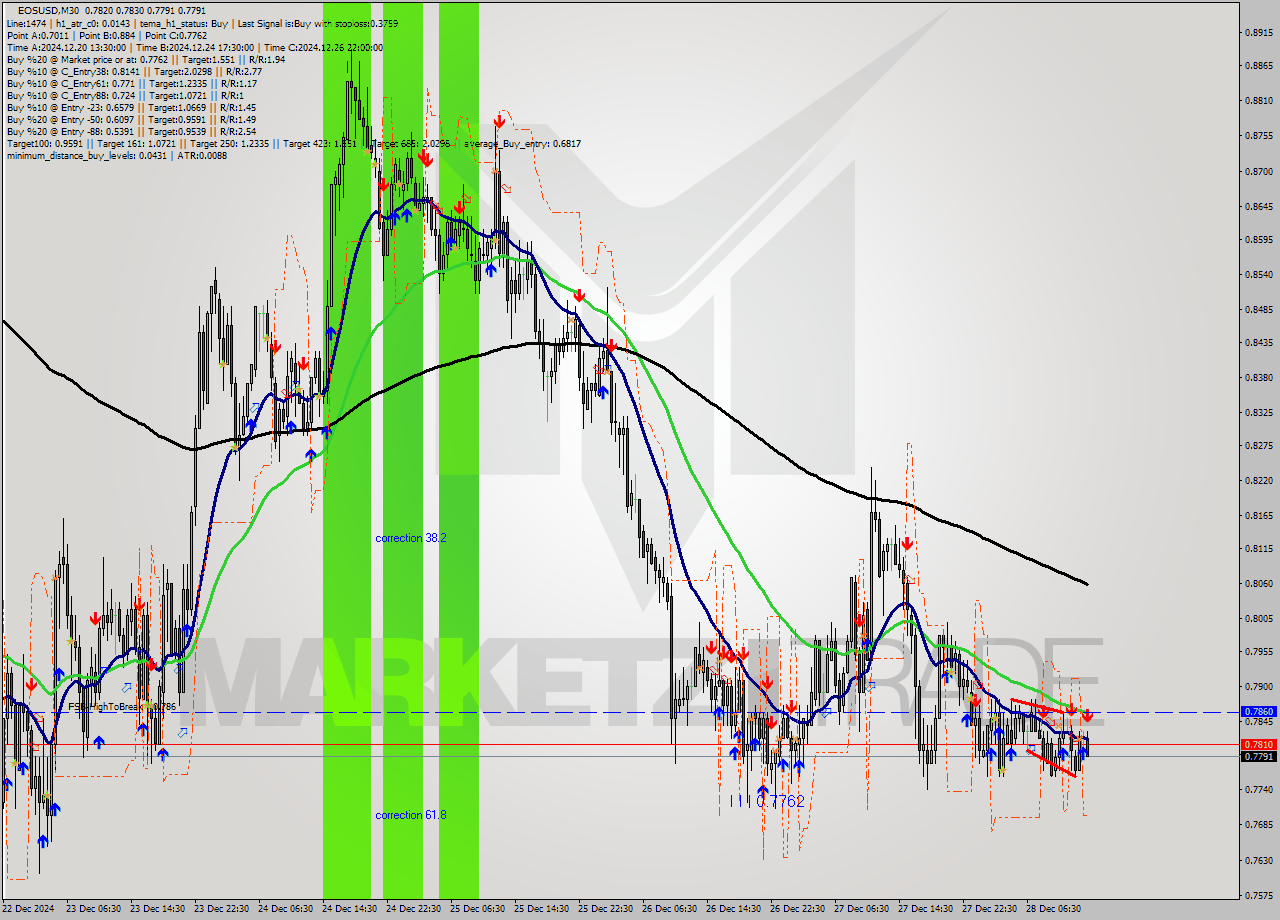Click '27 Dec 06:30' on the time axis
This screenshot has height=920, width=1280.
(861, 909)
